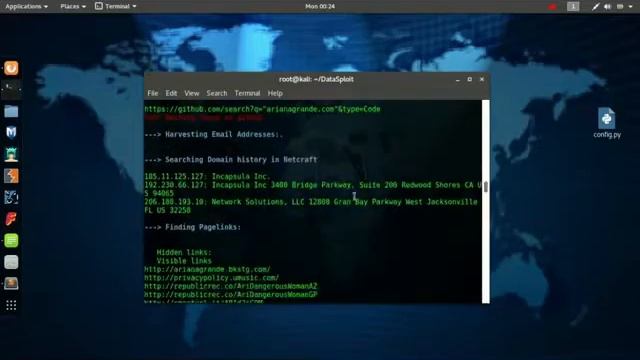Click the pen icon in top bar
Viewport: 640px width, 360px height.
tap(596, 7)
